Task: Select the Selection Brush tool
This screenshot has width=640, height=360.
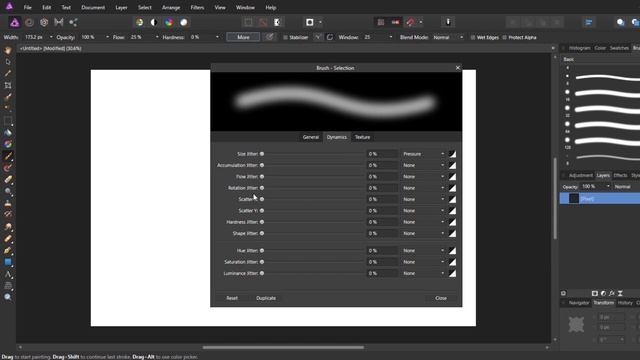Action: coord(8,97)
